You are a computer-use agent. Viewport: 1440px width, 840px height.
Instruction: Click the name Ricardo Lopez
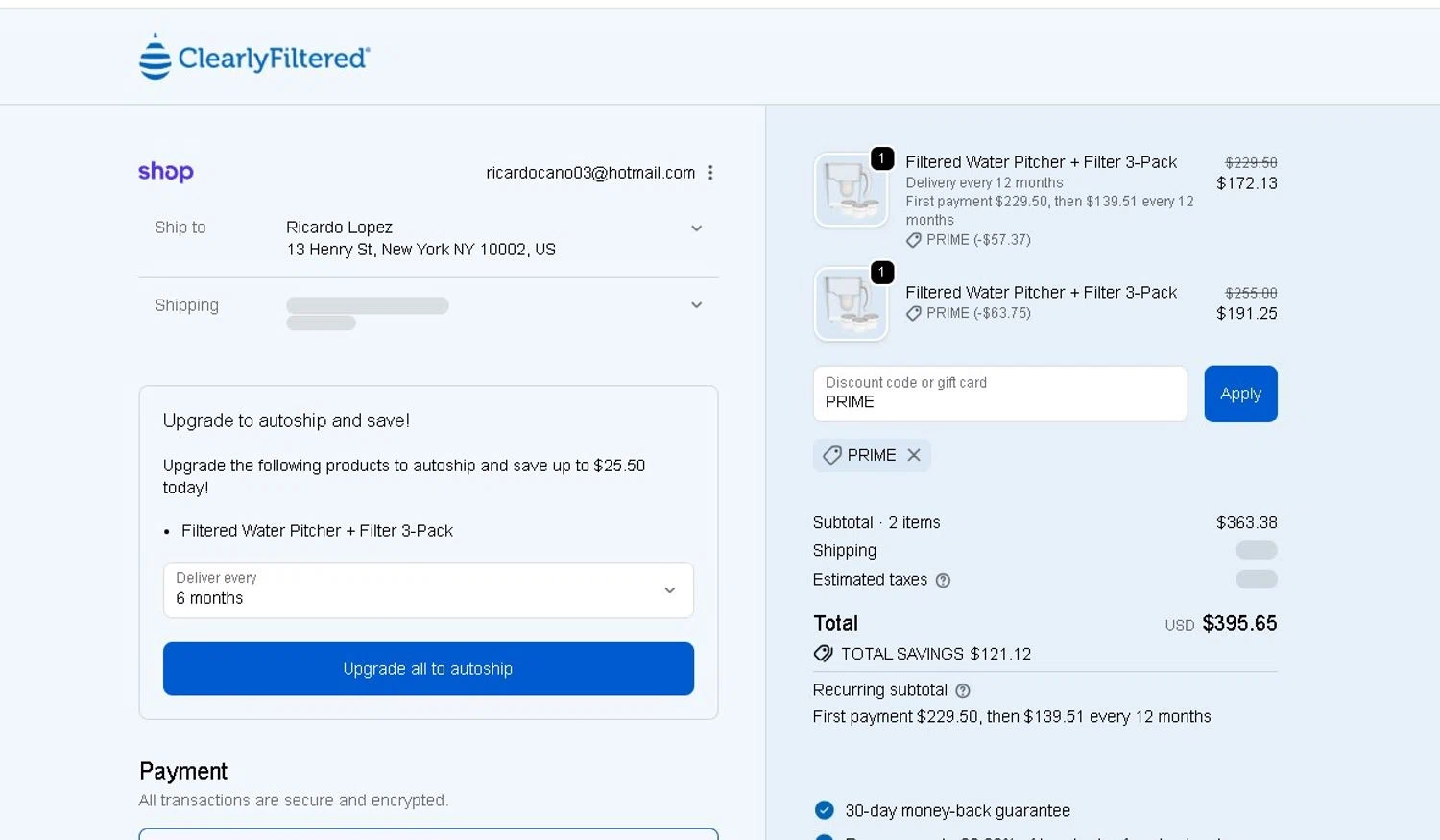point(339,228)
